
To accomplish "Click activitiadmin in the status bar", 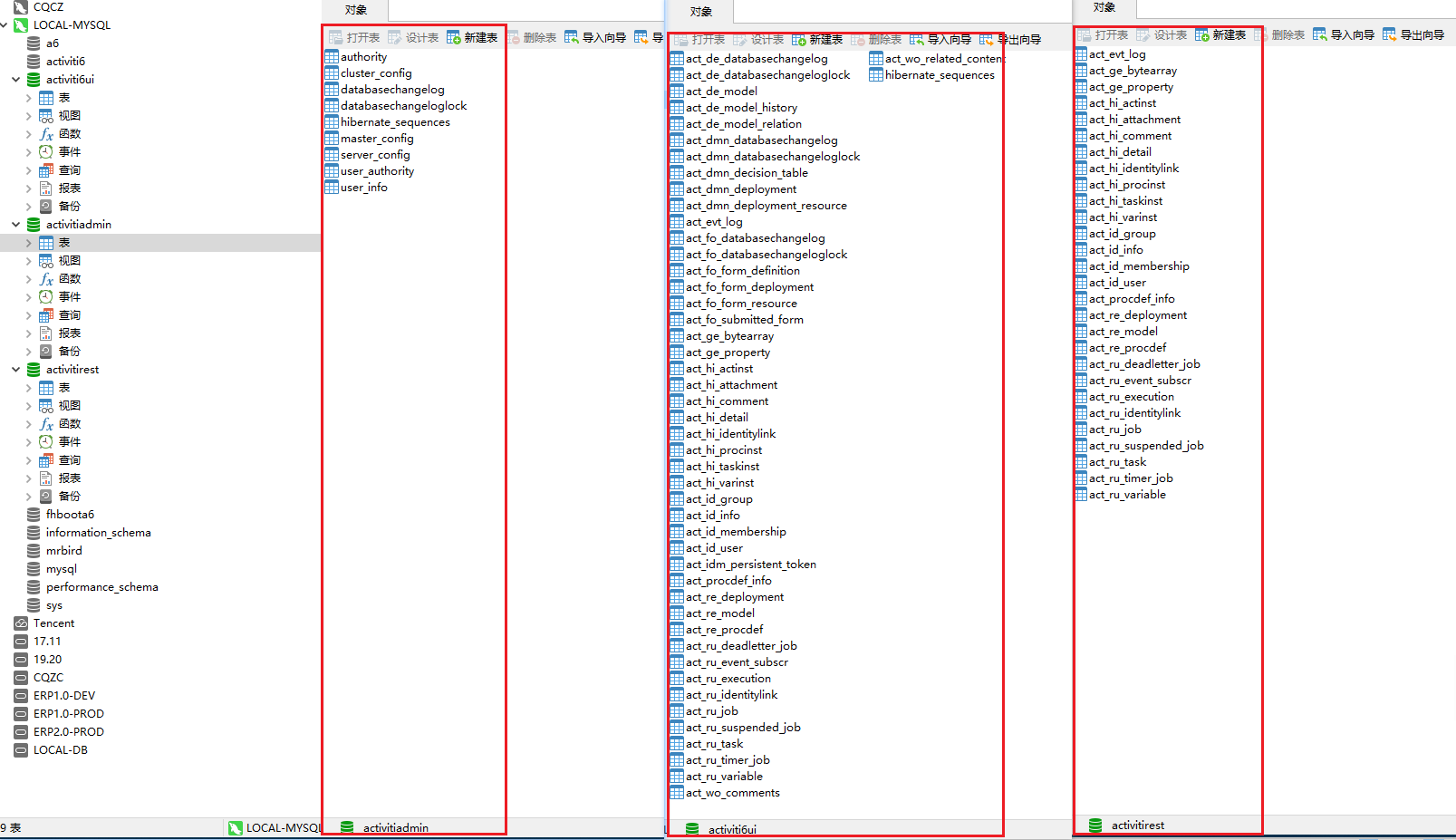I will tap(393, 827).
